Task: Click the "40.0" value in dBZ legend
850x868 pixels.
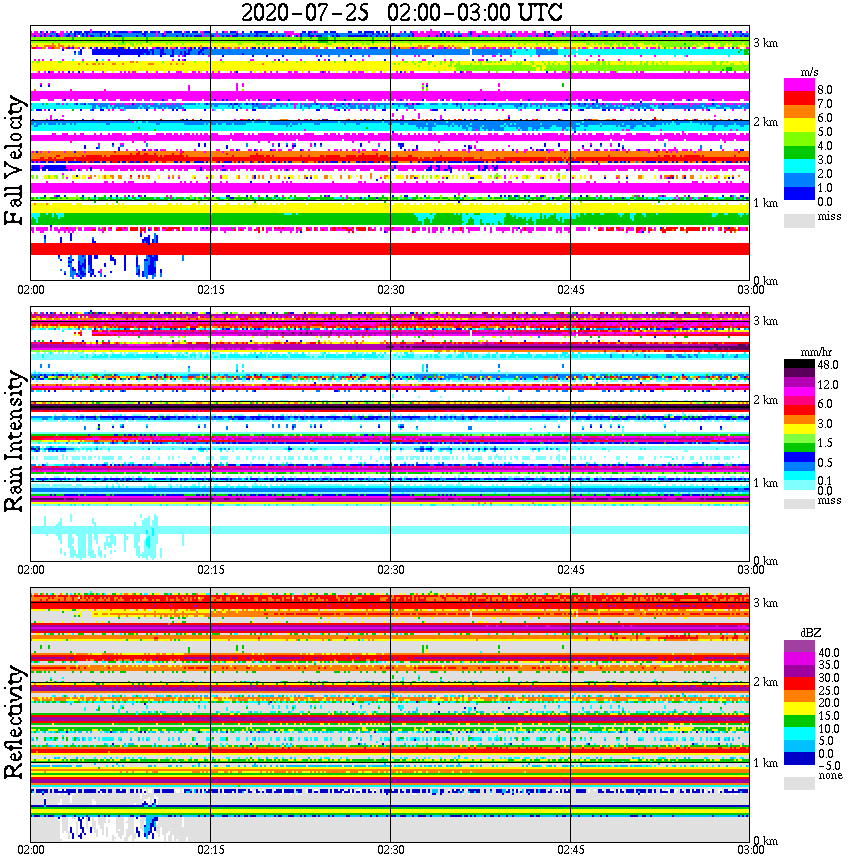Action: tap(829, 653)
